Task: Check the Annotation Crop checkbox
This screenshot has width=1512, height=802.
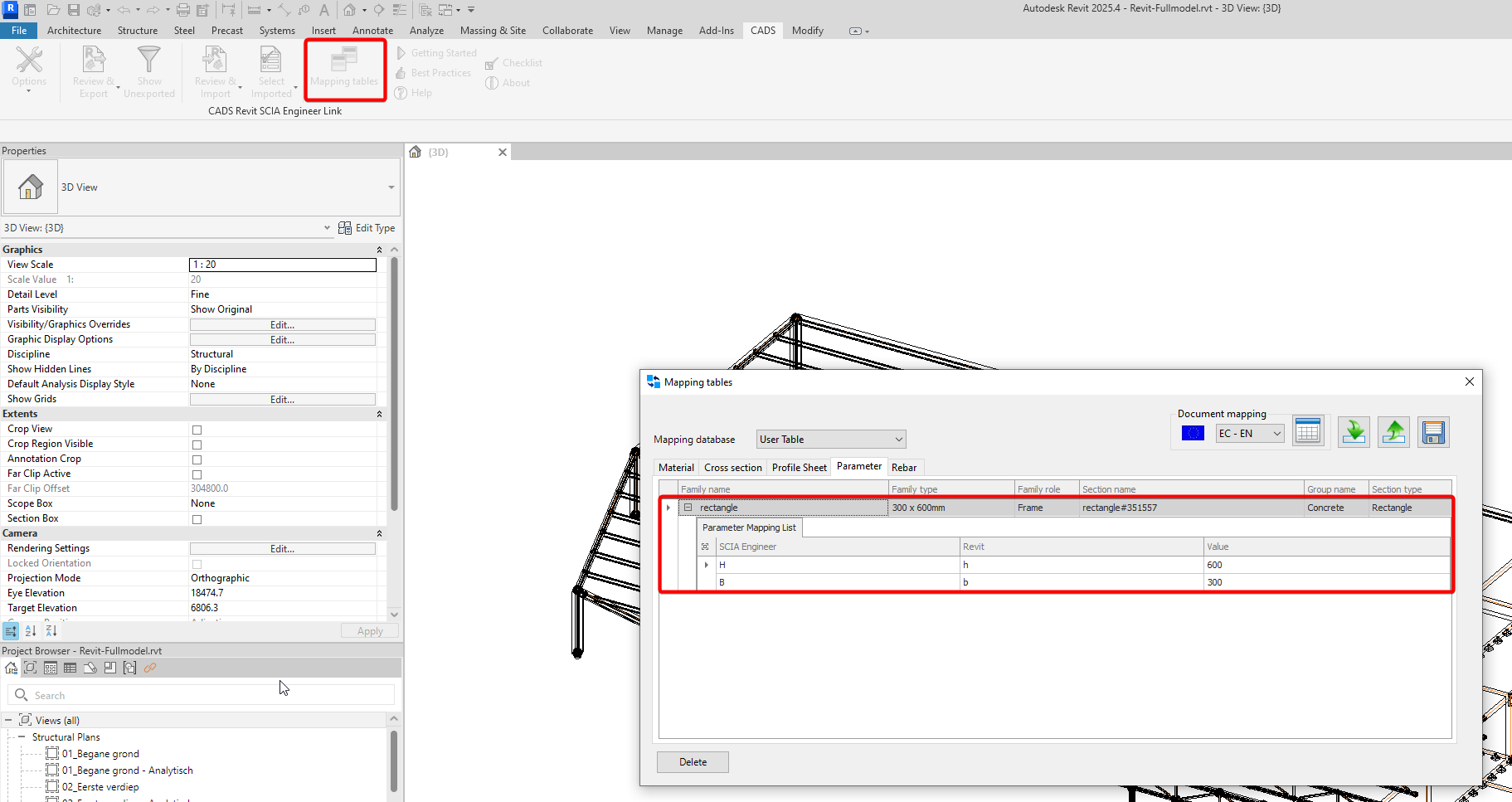Action: click(x=197, y=459)
